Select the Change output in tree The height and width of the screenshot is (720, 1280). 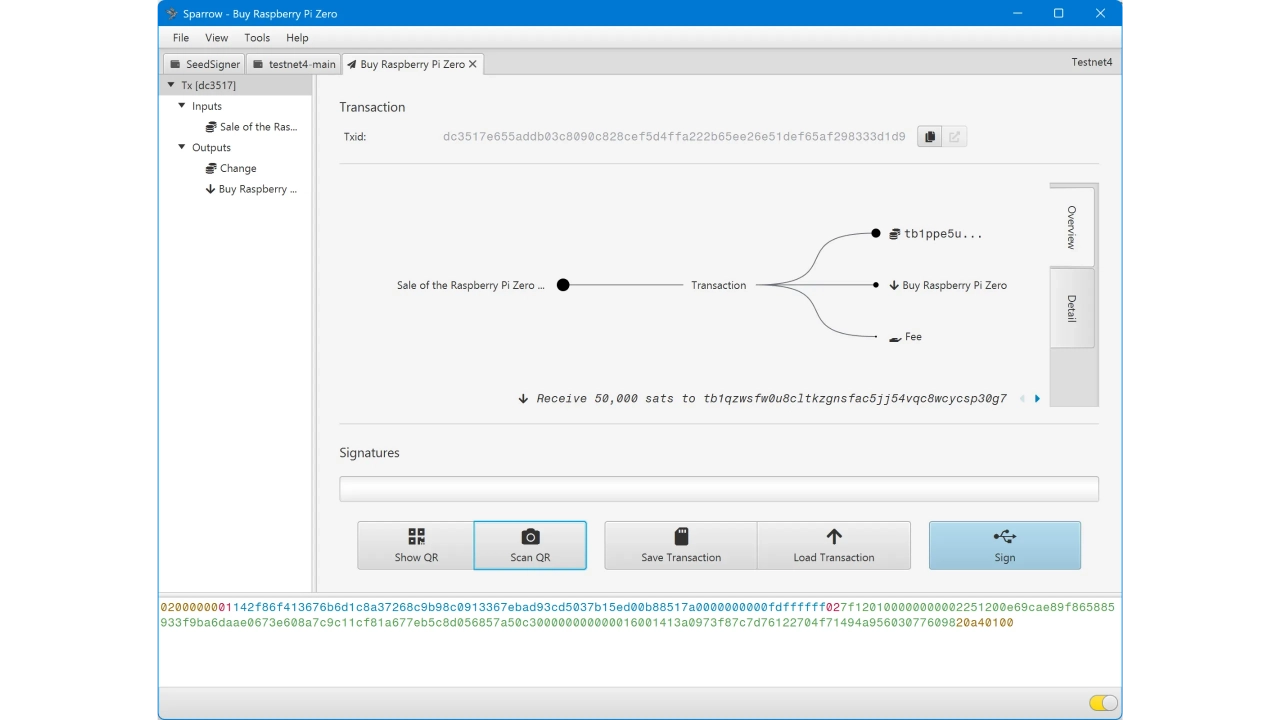click(x=238, y=168)
